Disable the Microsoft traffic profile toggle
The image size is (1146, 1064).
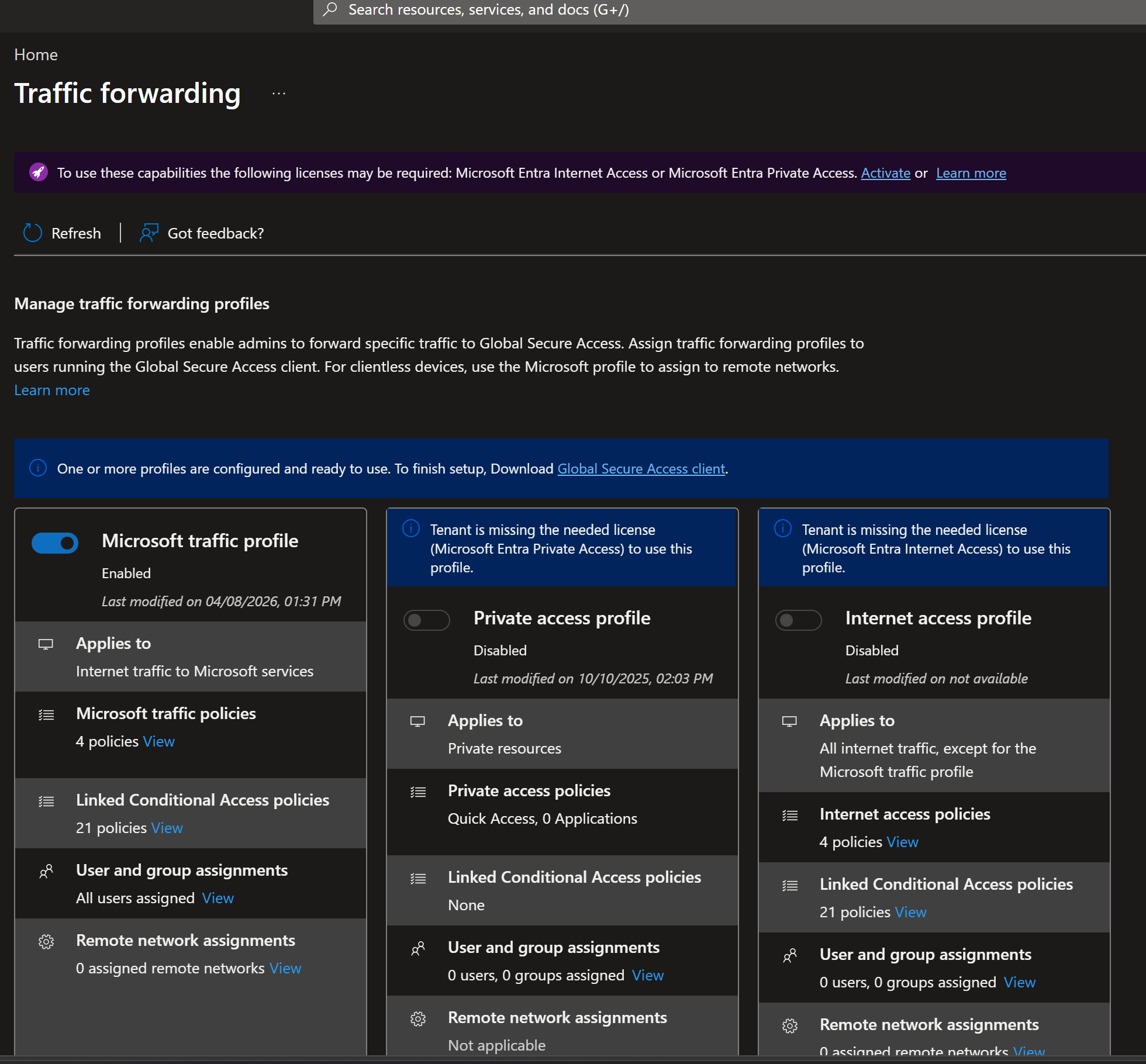pos(55,543)
